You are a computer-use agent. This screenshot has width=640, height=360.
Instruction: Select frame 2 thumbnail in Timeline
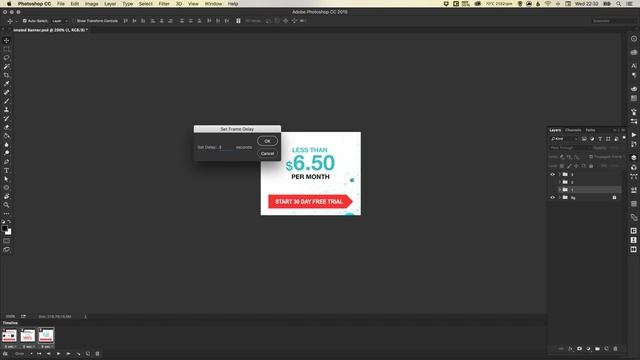tap(28, 336)
